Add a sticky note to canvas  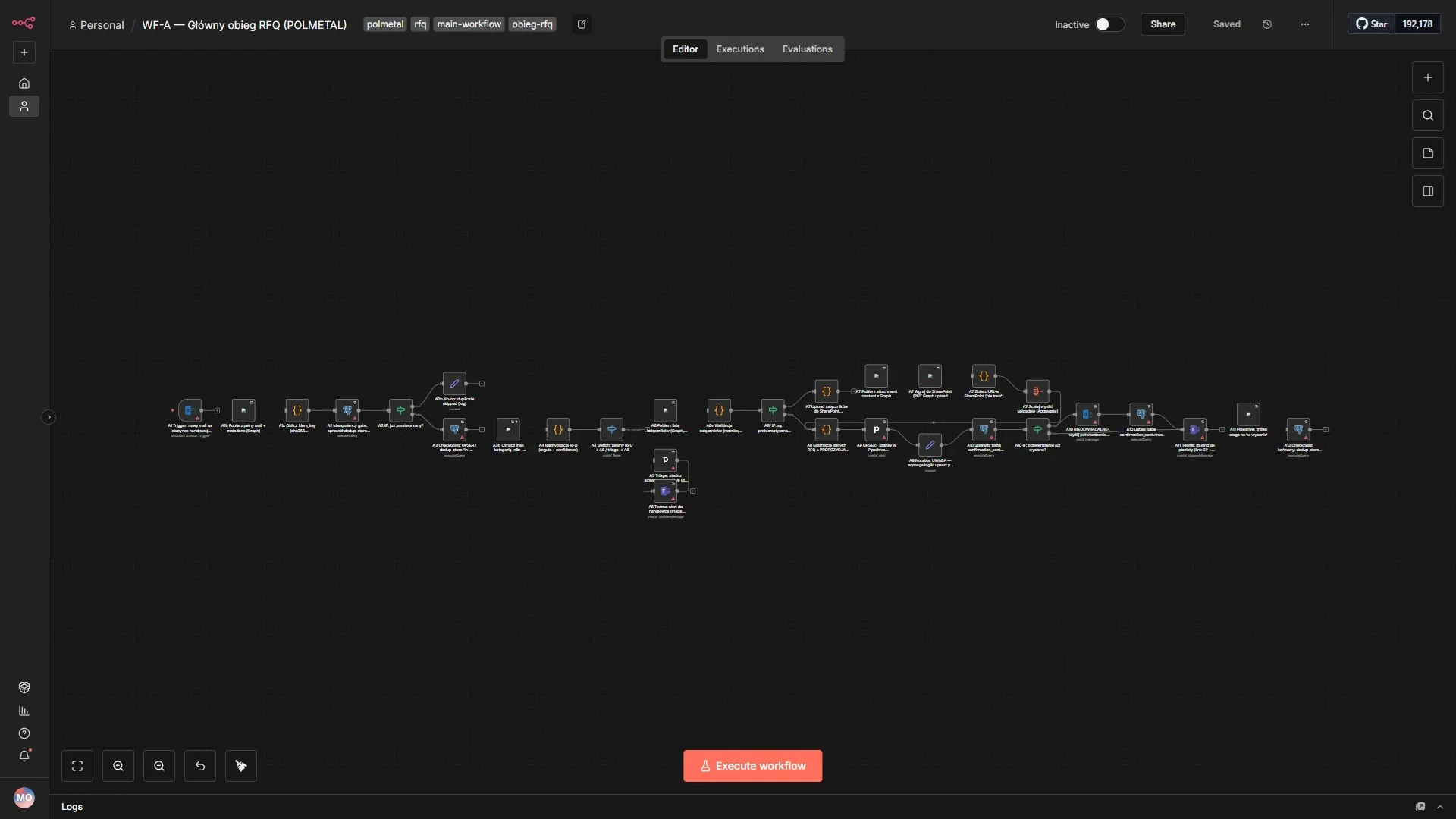pyautogui.click(x=1428, y=153)
